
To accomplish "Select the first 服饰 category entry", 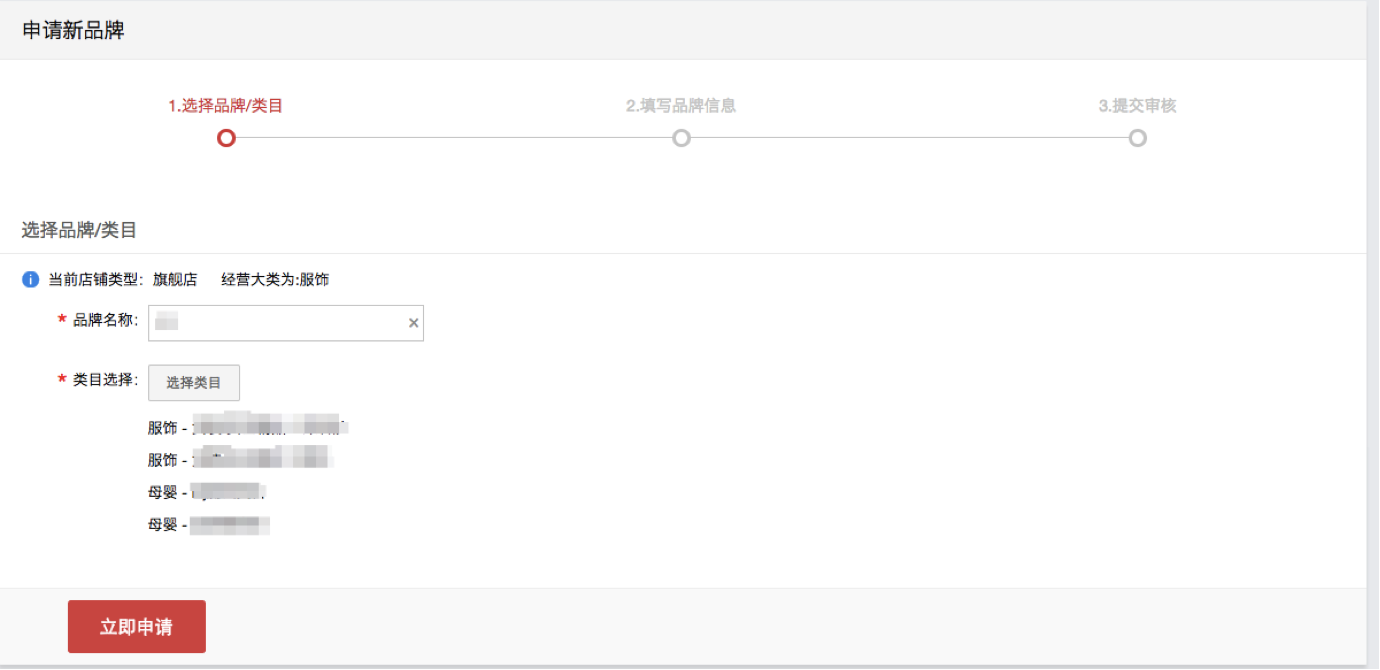I will coord(247,427).
